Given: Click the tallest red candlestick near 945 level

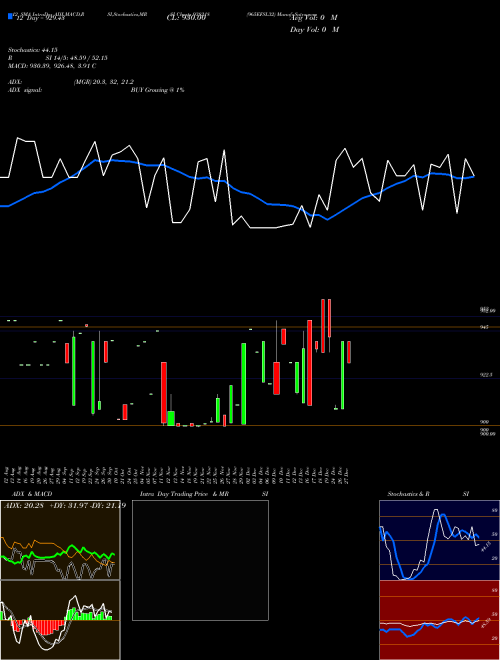Looking at the screenshot, I should coord(309,363).
